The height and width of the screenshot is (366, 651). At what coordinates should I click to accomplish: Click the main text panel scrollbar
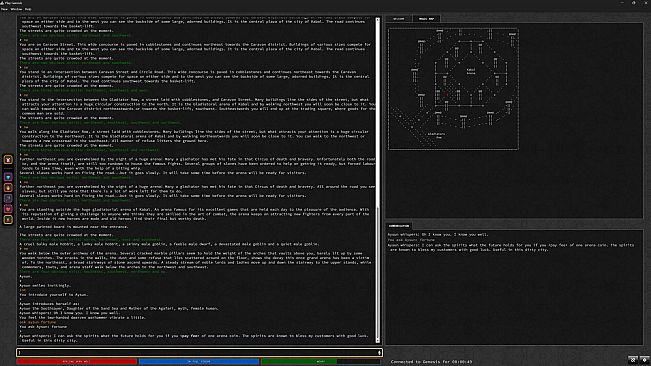pos(378,180)
